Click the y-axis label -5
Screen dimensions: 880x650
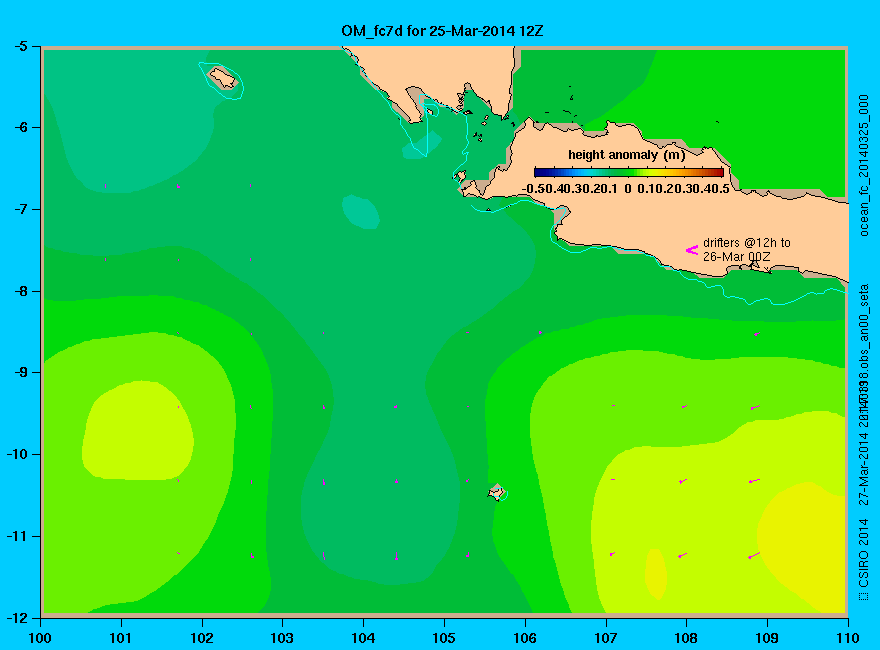[x=21, y=46]
